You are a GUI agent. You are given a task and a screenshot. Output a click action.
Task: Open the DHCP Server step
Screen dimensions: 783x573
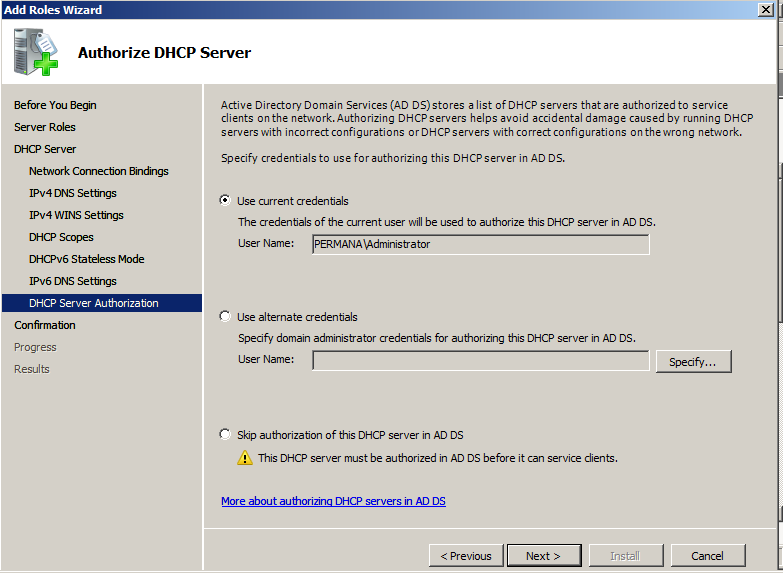click(45, 149)
